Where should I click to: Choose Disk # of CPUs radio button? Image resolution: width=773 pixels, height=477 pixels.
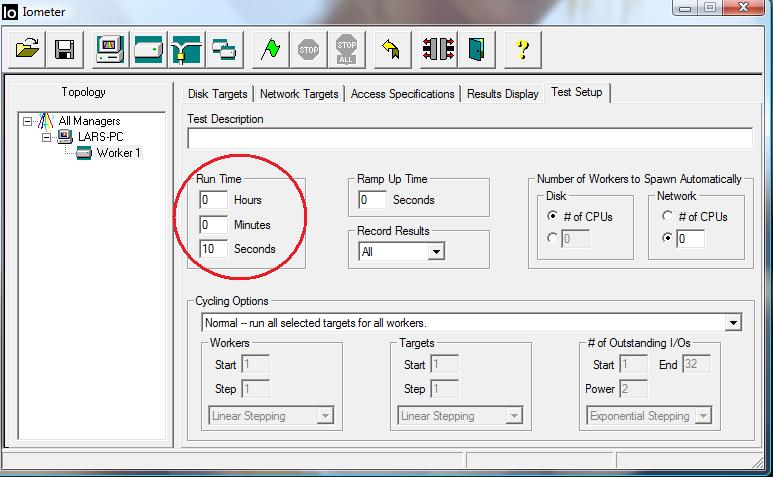[552, 216]
